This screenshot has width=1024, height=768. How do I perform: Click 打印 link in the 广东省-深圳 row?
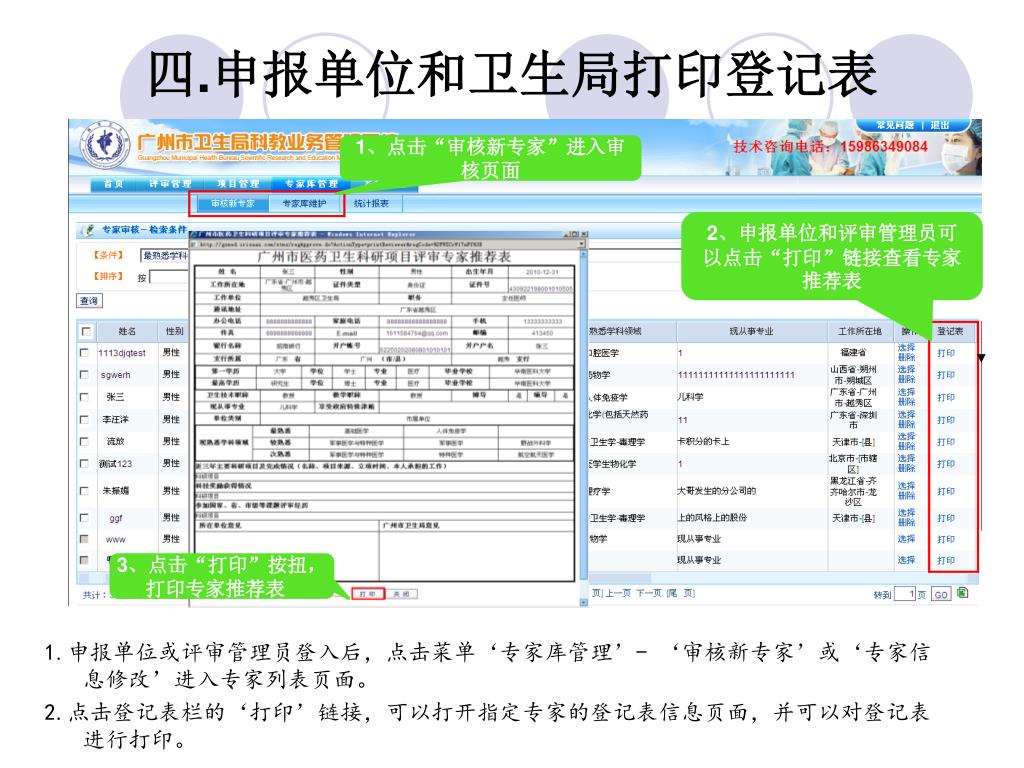(946, 420)
